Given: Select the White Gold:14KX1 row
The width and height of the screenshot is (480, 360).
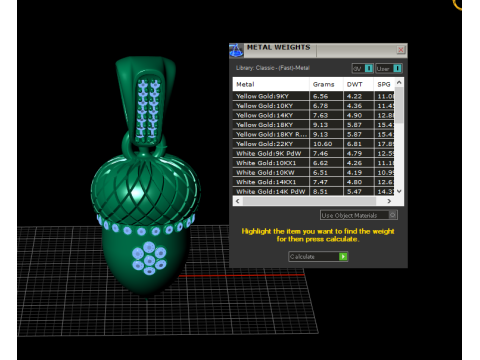Looking at the screenshot, I should point(313,182).
